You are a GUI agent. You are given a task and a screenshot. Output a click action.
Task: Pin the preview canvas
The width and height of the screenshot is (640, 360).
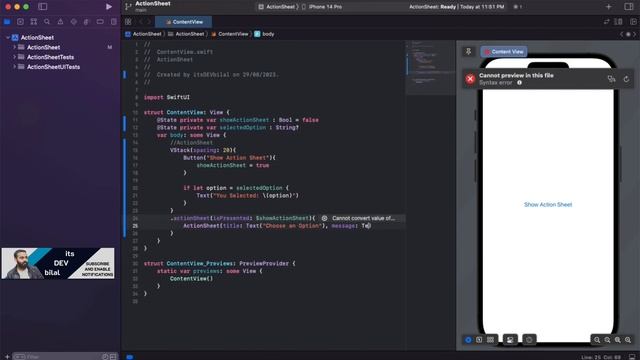click(469, 51)
